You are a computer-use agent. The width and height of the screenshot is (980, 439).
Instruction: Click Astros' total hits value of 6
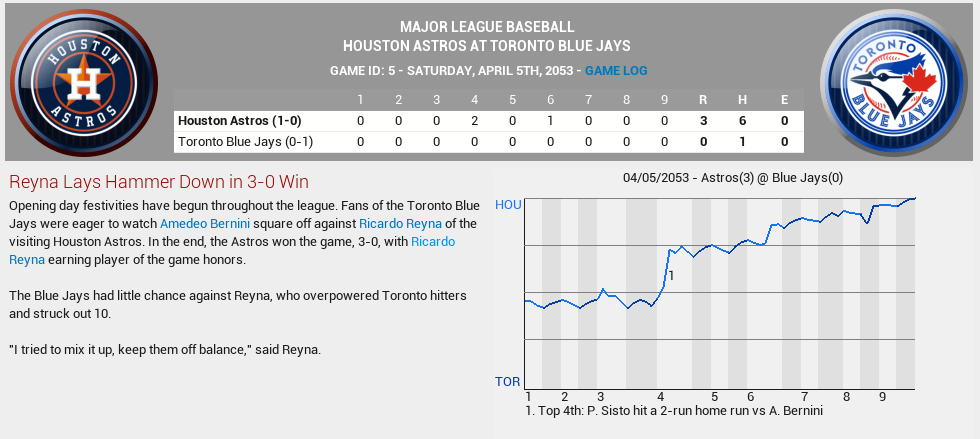coord(744,121)
